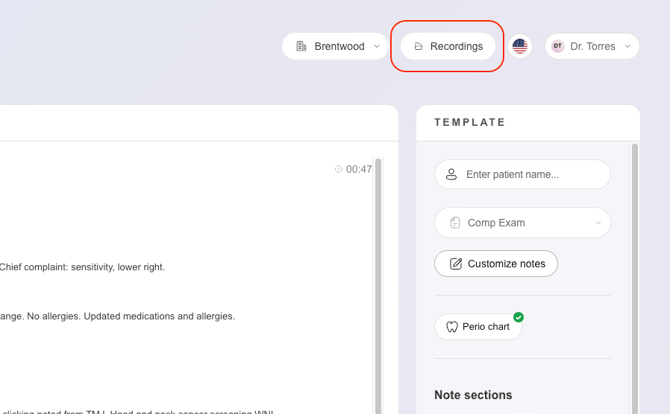Image resolution: width=670 pixels, height=414 pixels.
Task: Click the pencil edit icon on Customize notes
Action: point(455,264)
